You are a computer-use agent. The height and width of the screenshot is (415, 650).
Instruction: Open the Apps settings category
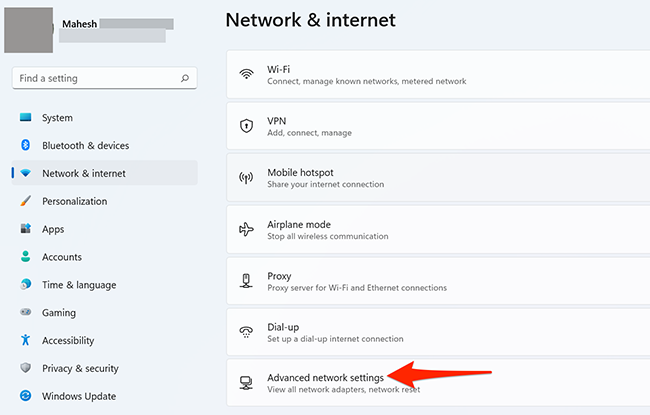point(104,229)
